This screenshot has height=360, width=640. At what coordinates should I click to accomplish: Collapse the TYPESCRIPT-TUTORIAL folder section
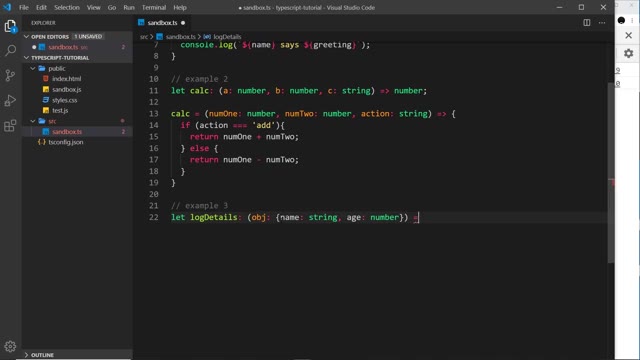[x=27, y=58]
